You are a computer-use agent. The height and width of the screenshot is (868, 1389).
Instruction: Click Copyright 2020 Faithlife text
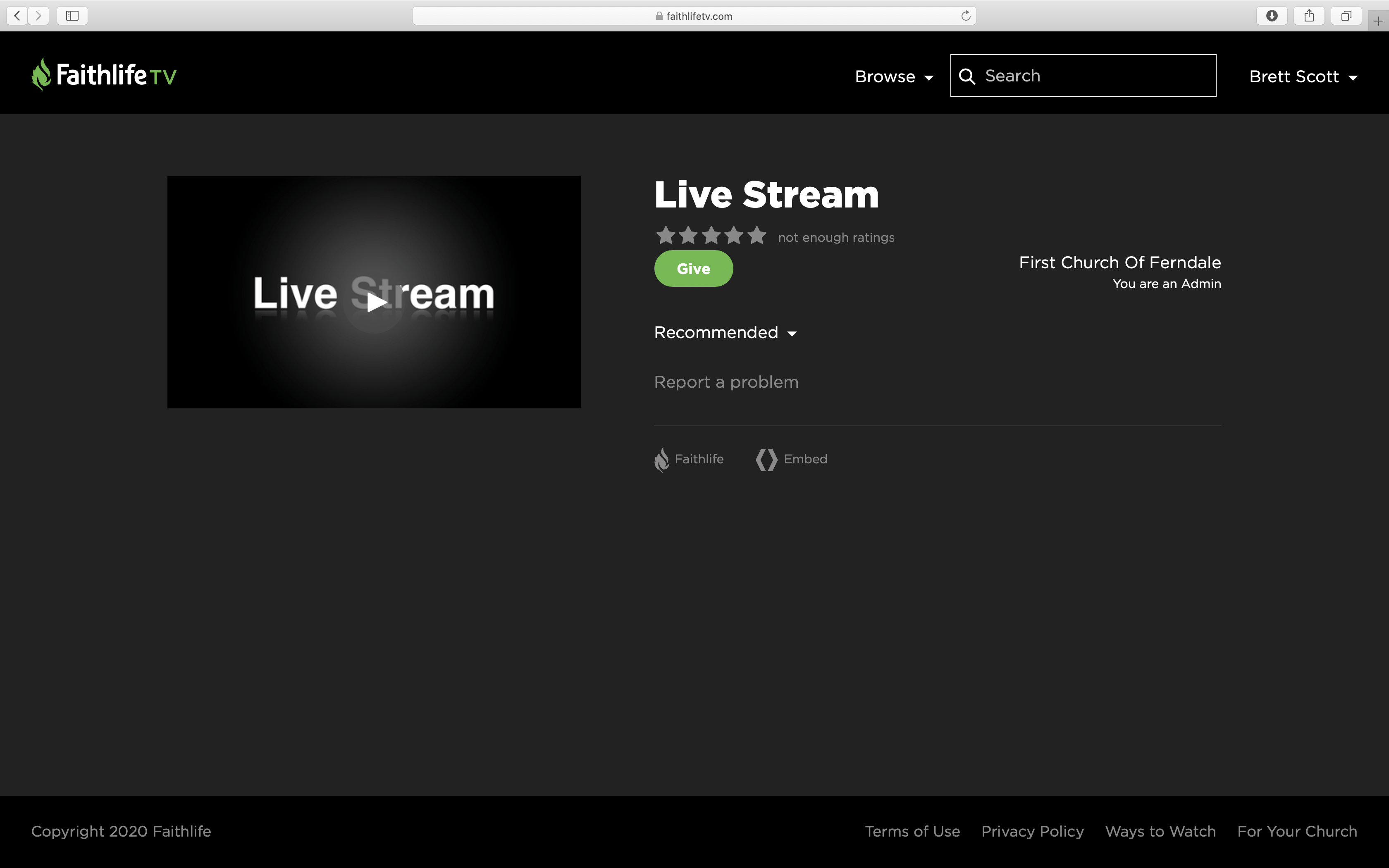pos(121,831)
